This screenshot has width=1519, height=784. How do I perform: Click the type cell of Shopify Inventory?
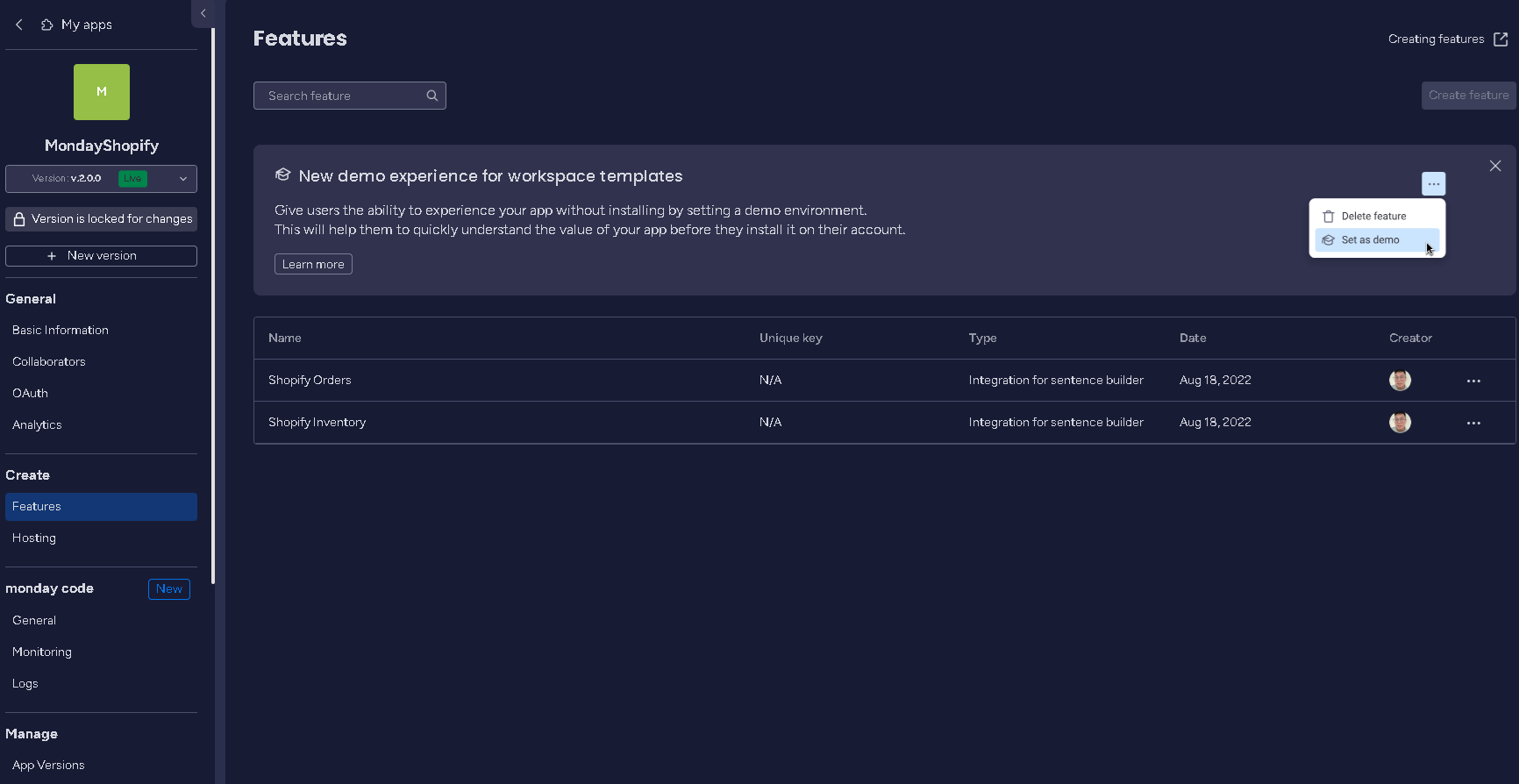[1056, 423]
